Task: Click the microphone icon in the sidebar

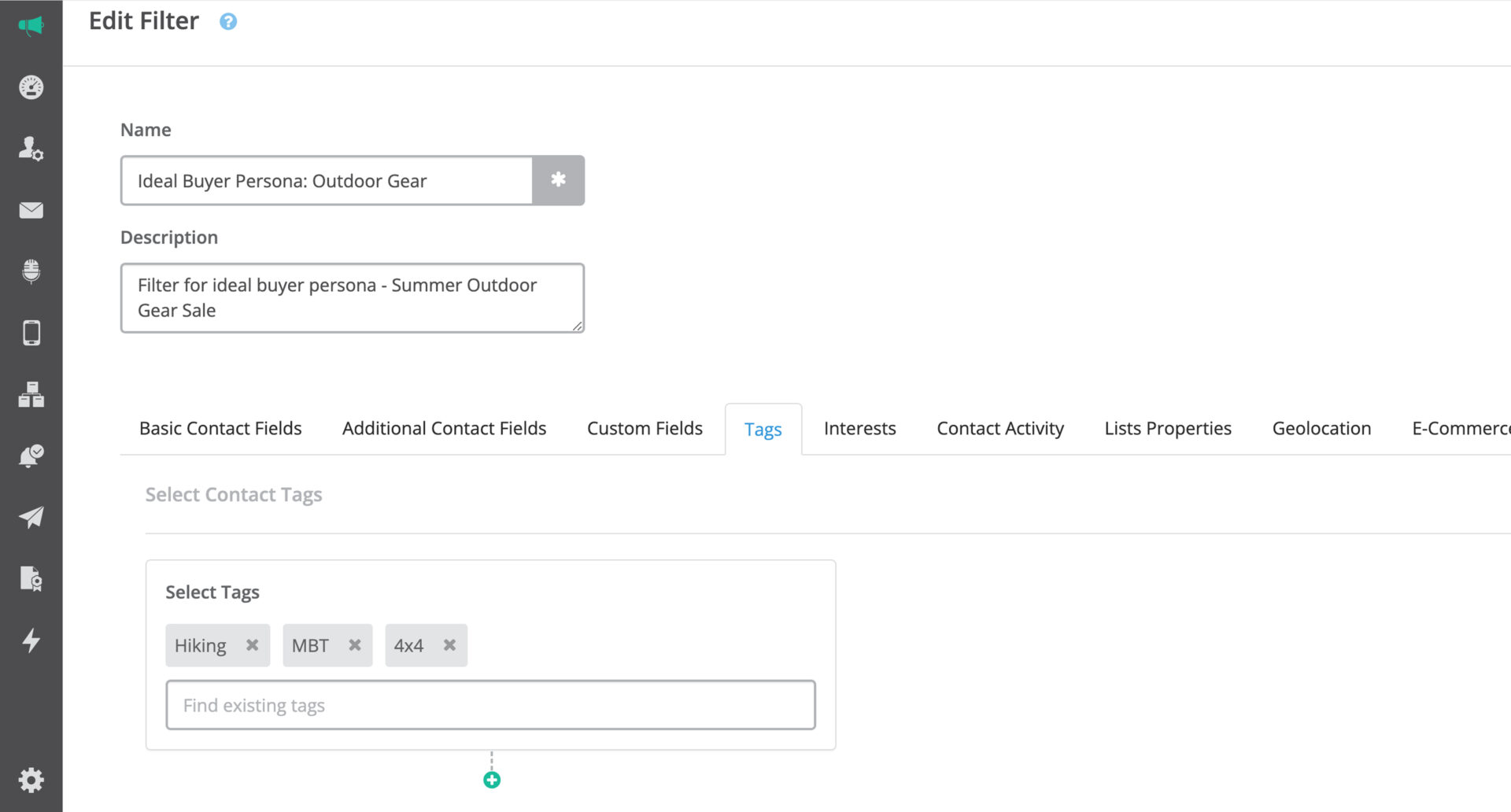Action: (x=31, y=271)
